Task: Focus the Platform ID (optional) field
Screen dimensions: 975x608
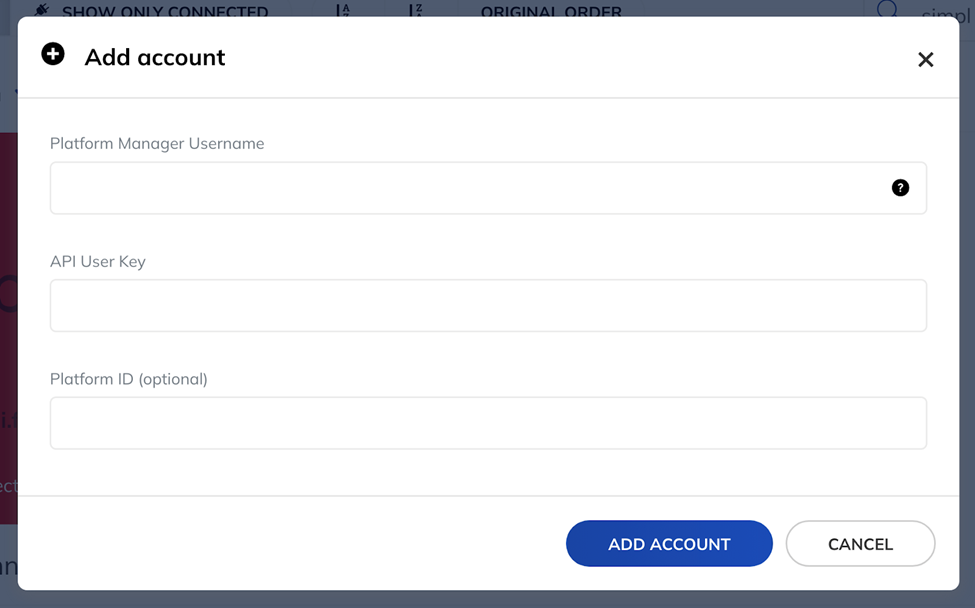Action: coord(488,423)
